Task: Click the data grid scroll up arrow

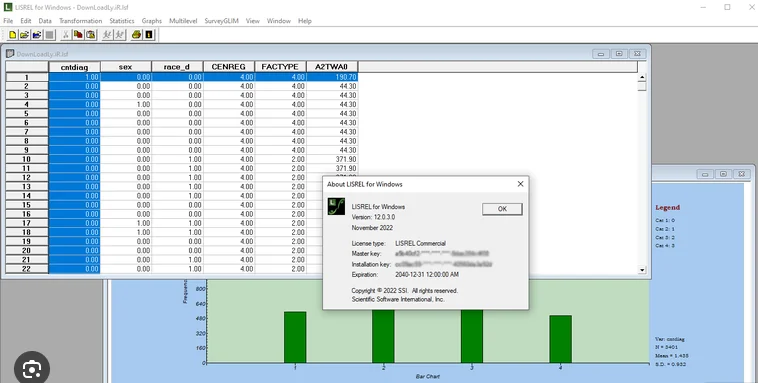Action: tap(642, 77)
